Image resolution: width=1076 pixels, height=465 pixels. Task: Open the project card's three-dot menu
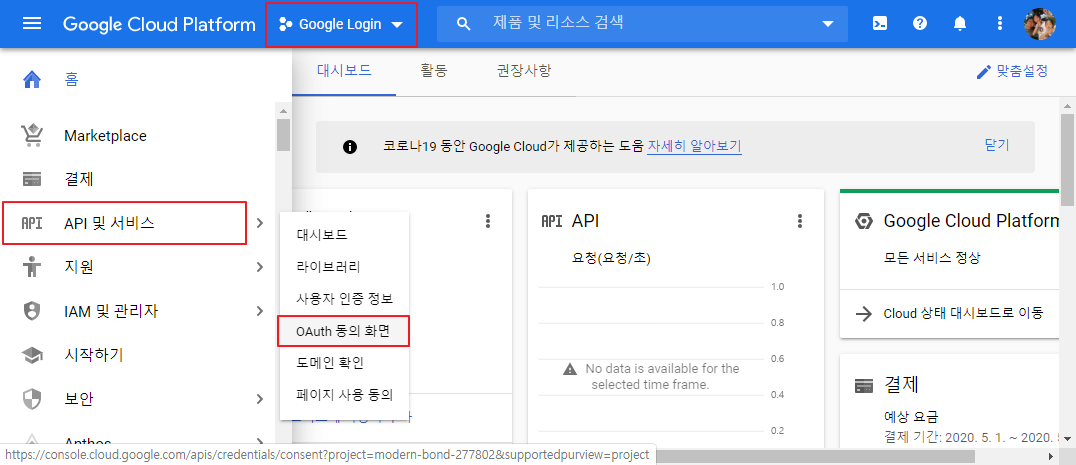point(488,221)
